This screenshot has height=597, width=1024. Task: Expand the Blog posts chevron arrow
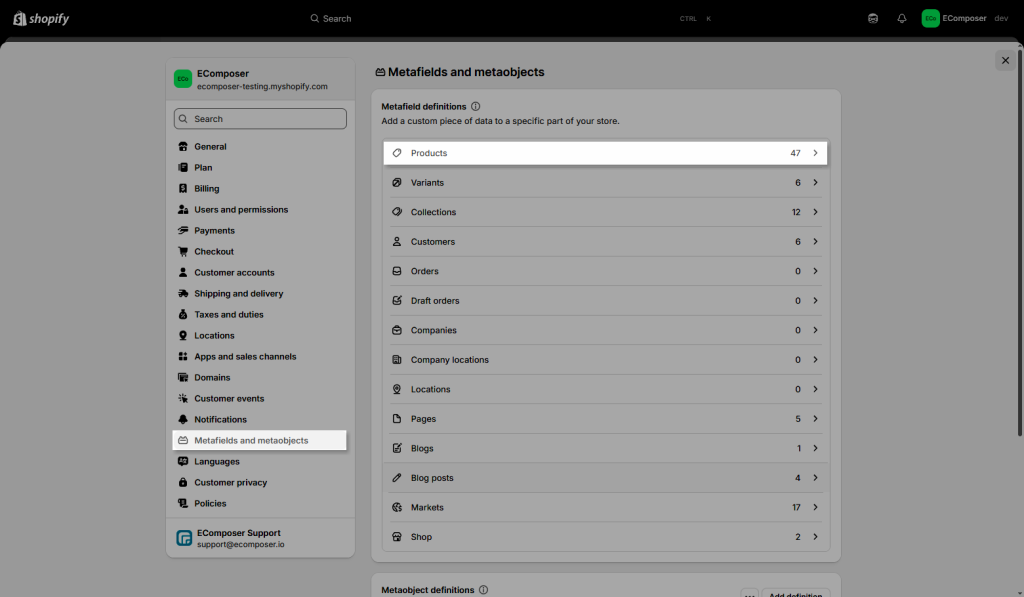[x=815, y=477]
